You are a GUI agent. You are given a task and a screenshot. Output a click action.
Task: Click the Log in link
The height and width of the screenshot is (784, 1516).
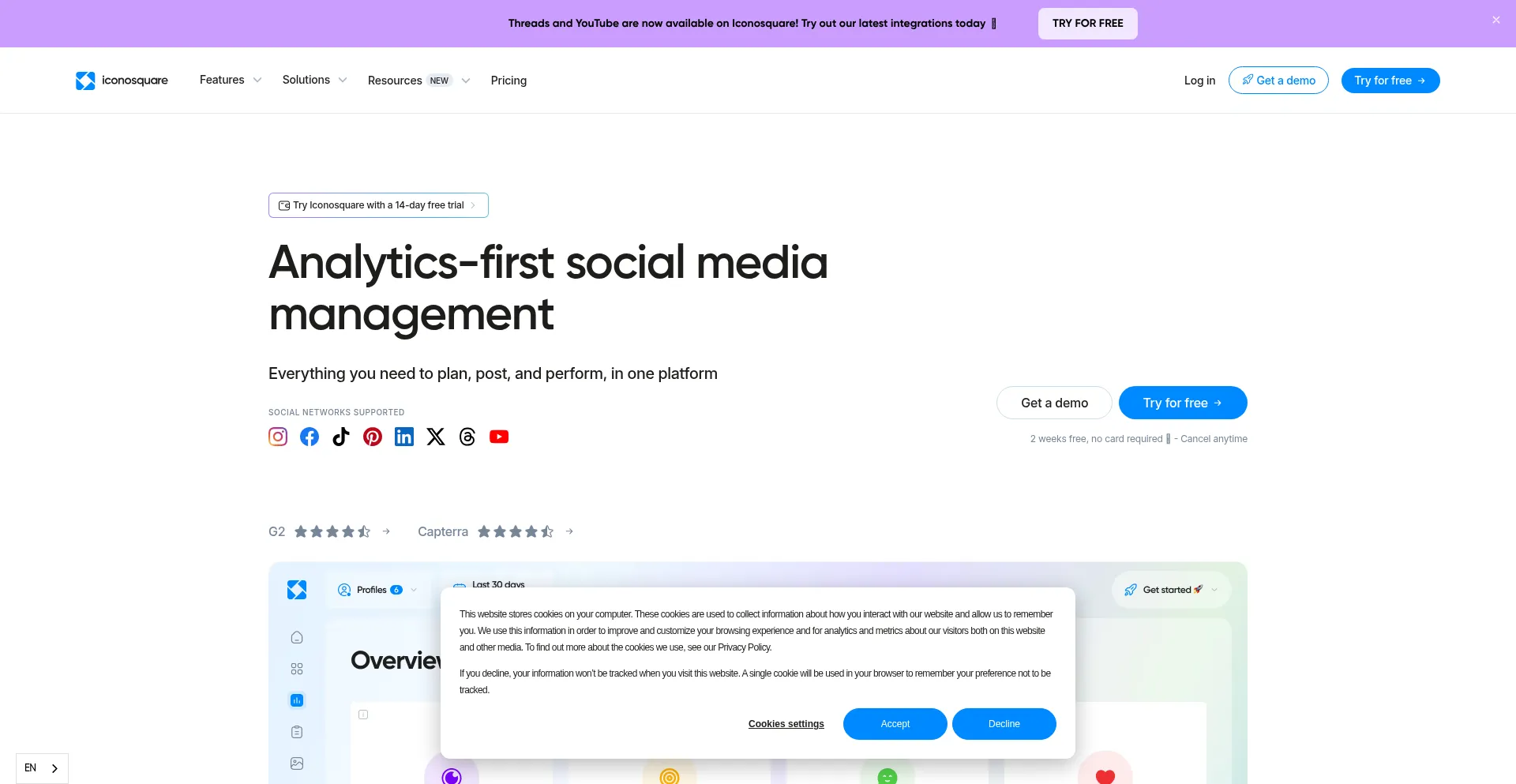(1199, 81)
